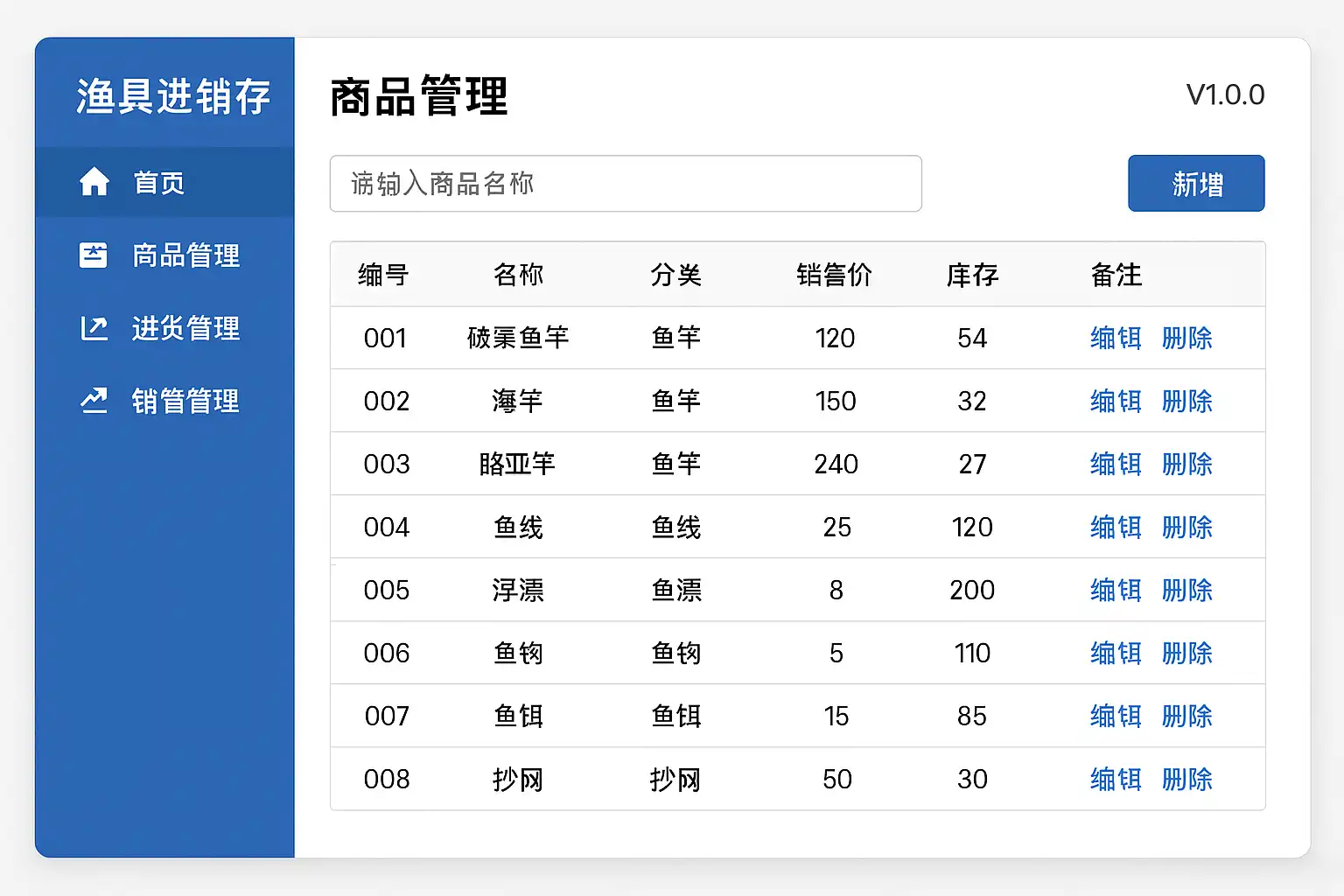Focus the product name search field
1344x896 pixels.
625,184
